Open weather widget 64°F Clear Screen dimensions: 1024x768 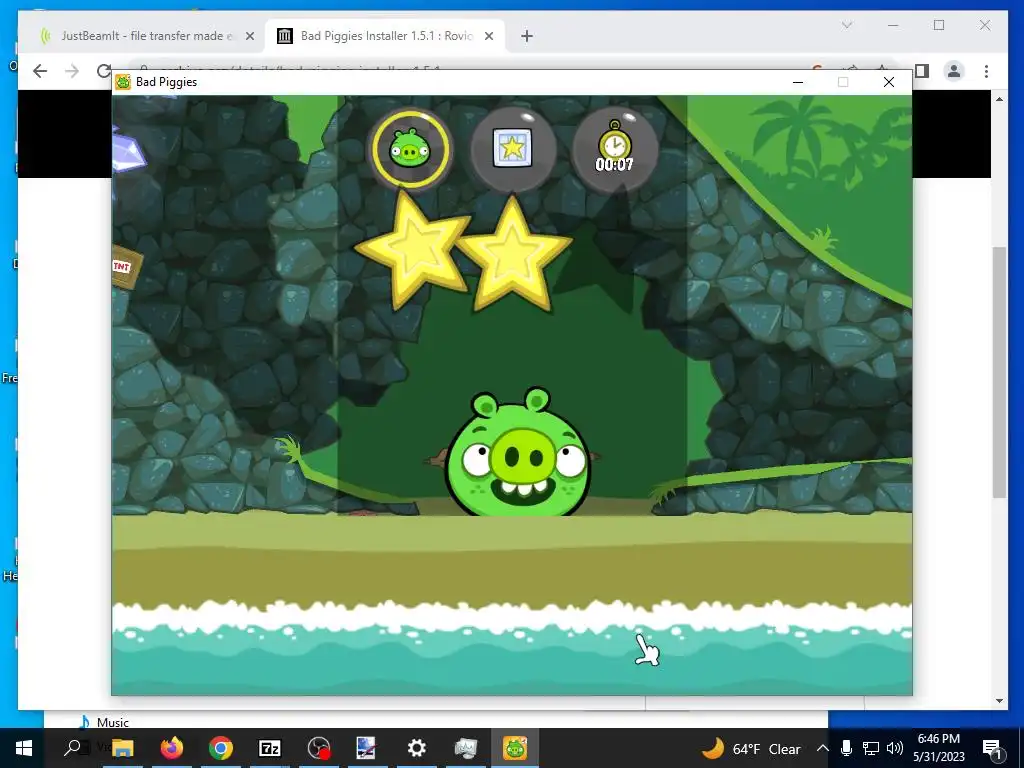pos(751,748)
